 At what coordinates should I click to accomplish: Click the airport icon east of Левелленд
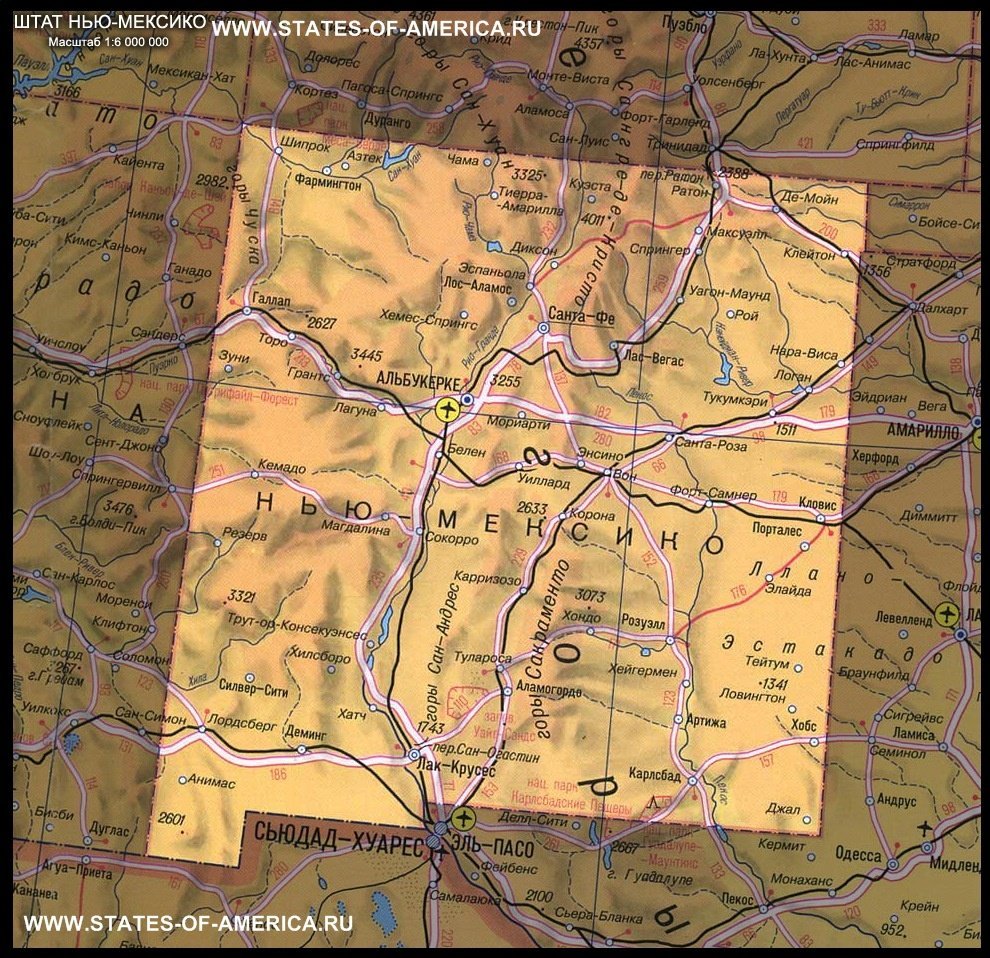pos(945,614)
